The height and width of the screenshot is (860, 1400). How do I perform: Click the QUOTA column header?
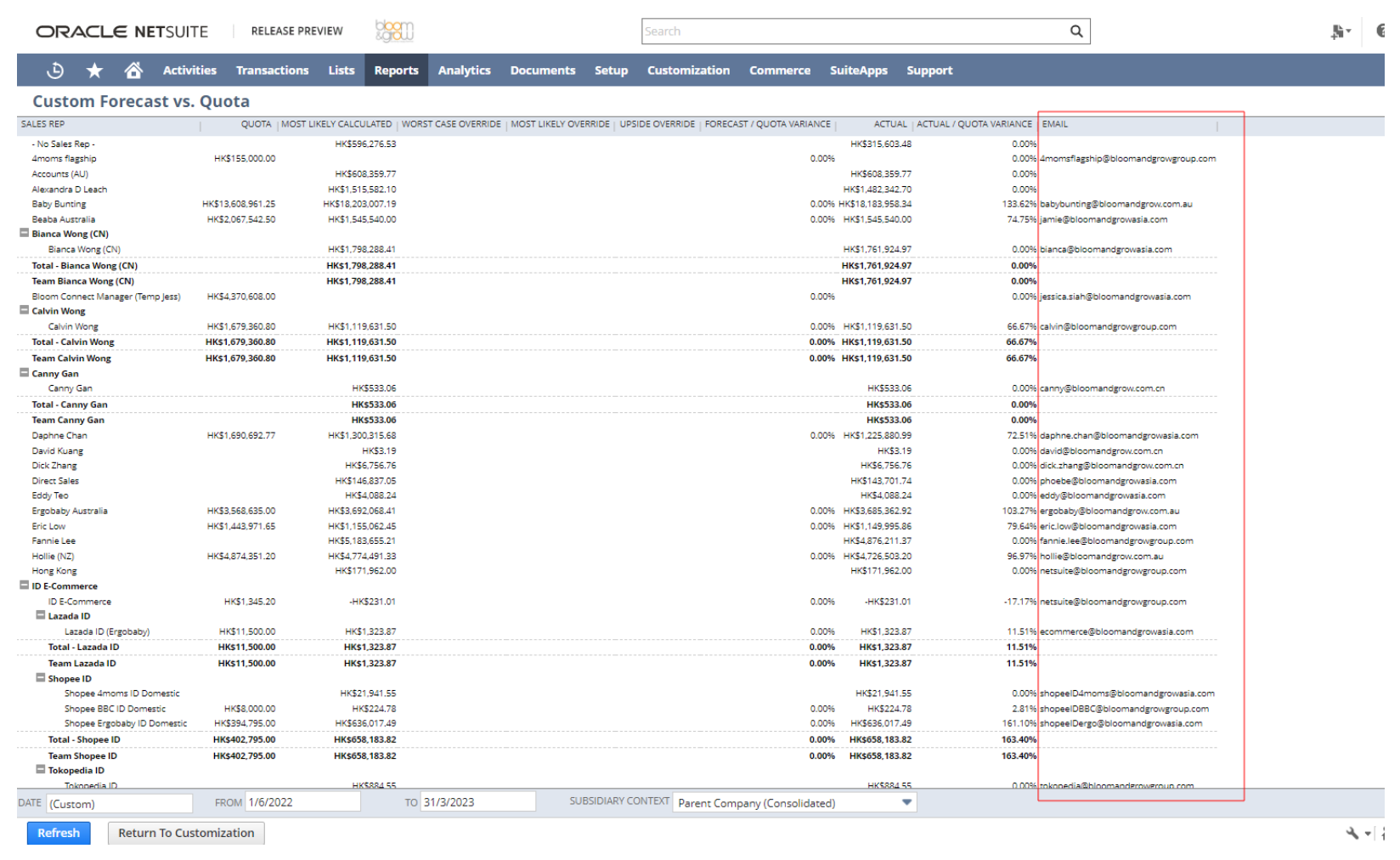click(256, 124)
